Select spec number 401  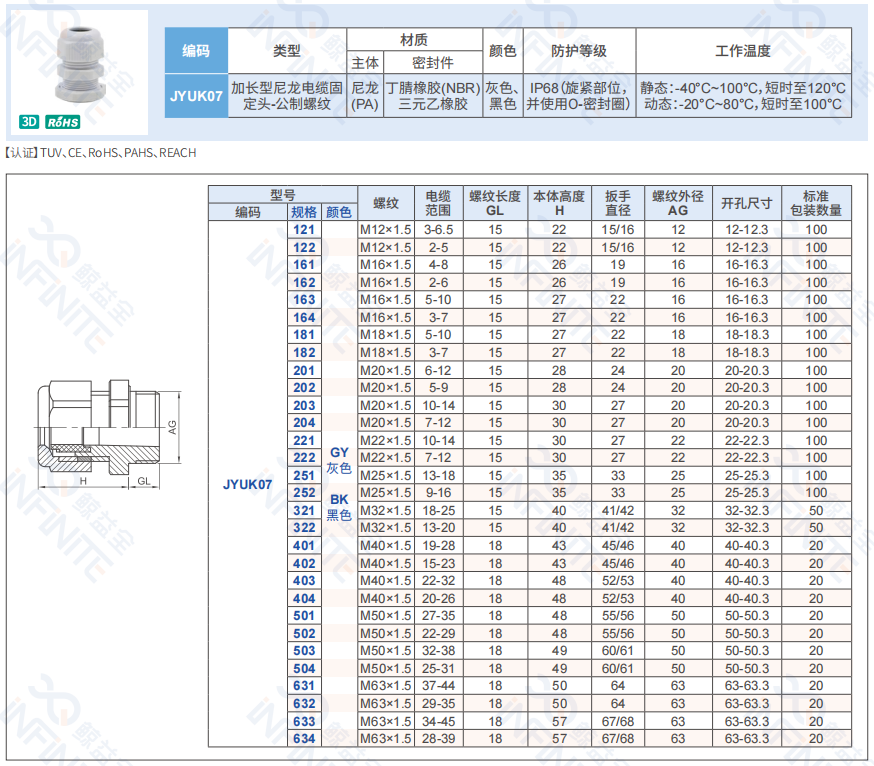(x=304, y=546)
